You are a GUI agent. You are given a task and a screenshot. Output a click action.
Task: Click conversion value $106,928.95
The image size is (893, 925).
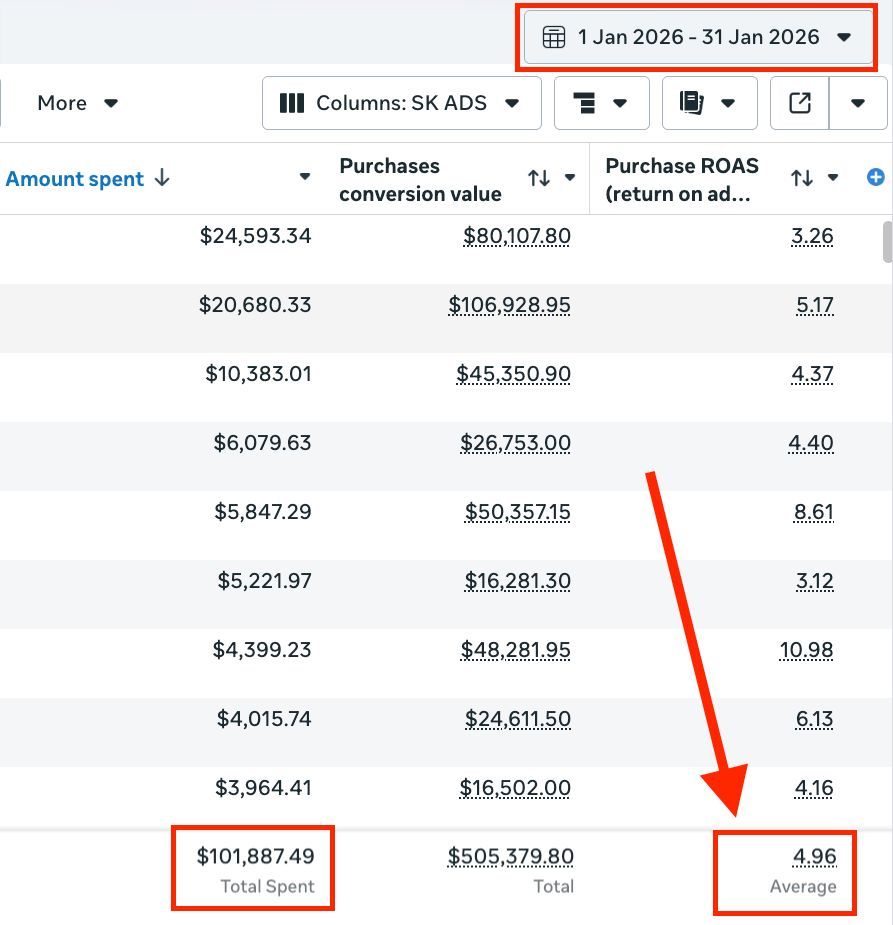(x=510, y=305)
